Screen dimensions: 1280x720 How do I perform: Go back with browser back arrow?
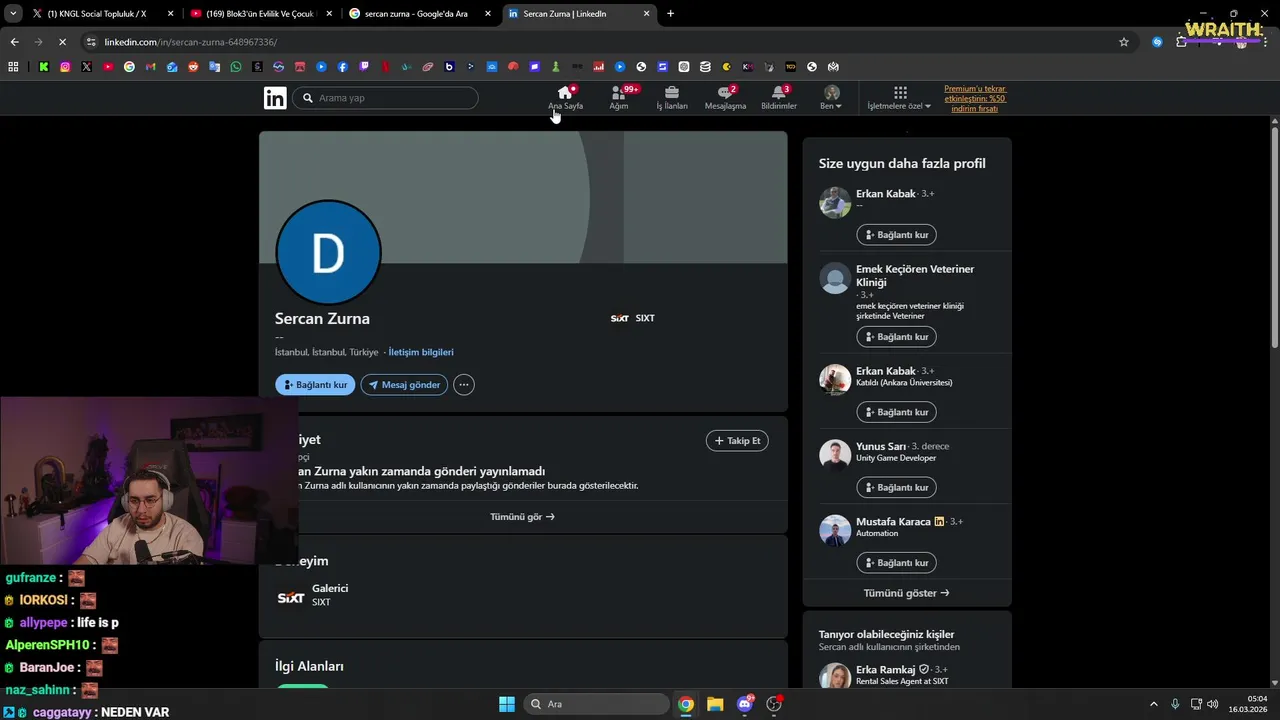(14, 42)
